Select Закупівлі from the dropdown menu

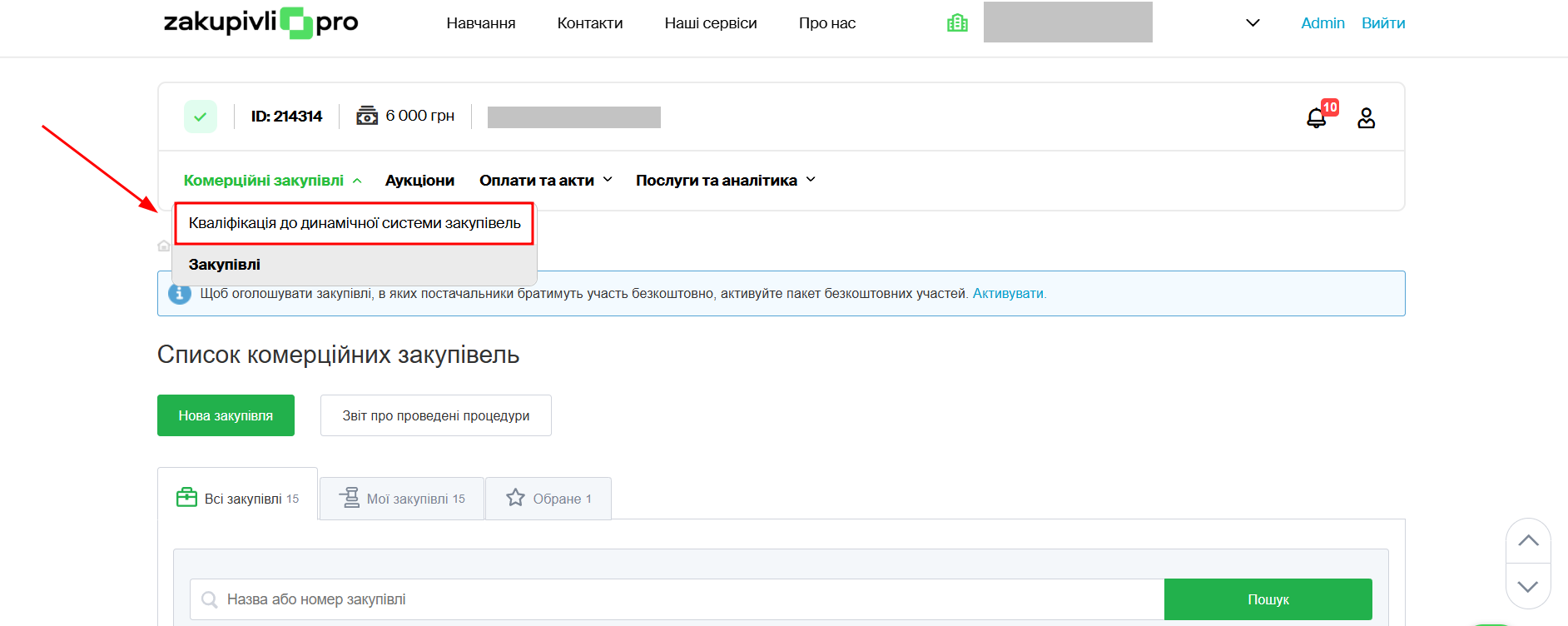225,265
